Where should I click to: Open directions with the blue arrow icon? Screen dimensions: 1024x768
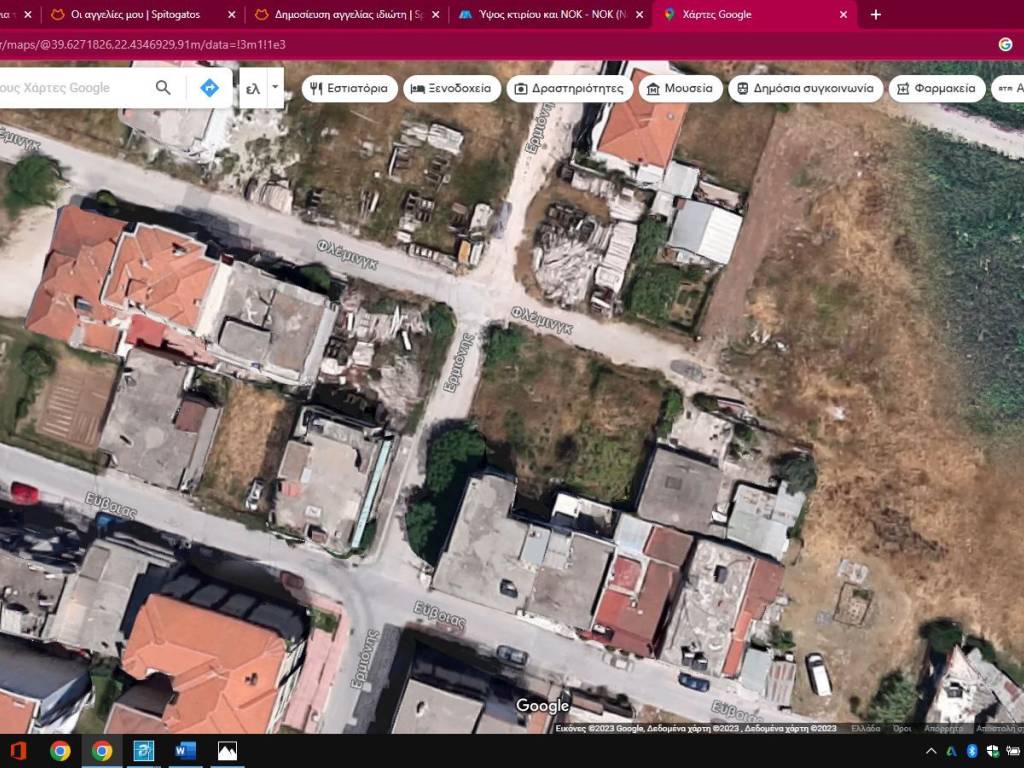209,88
